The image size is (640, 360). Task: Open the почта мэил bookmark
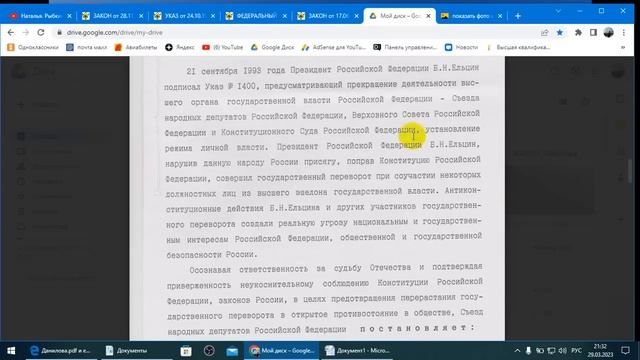[x=87, y=47]
